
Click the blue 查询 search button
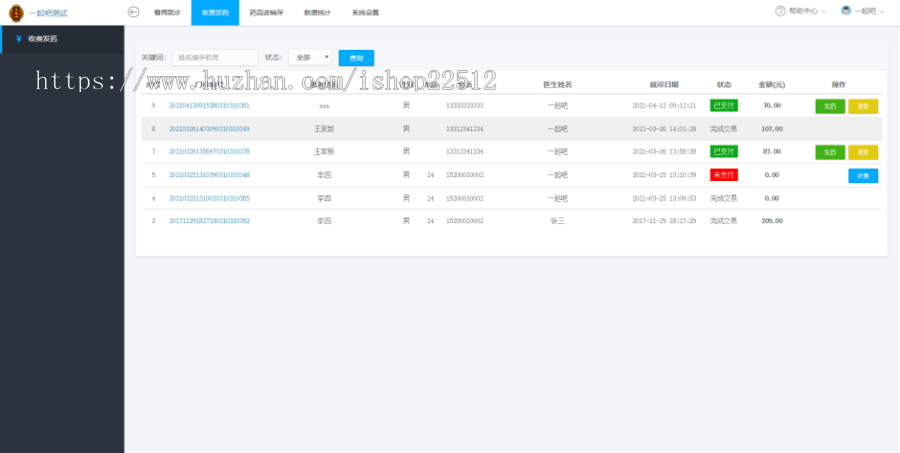tap(356, 58)
